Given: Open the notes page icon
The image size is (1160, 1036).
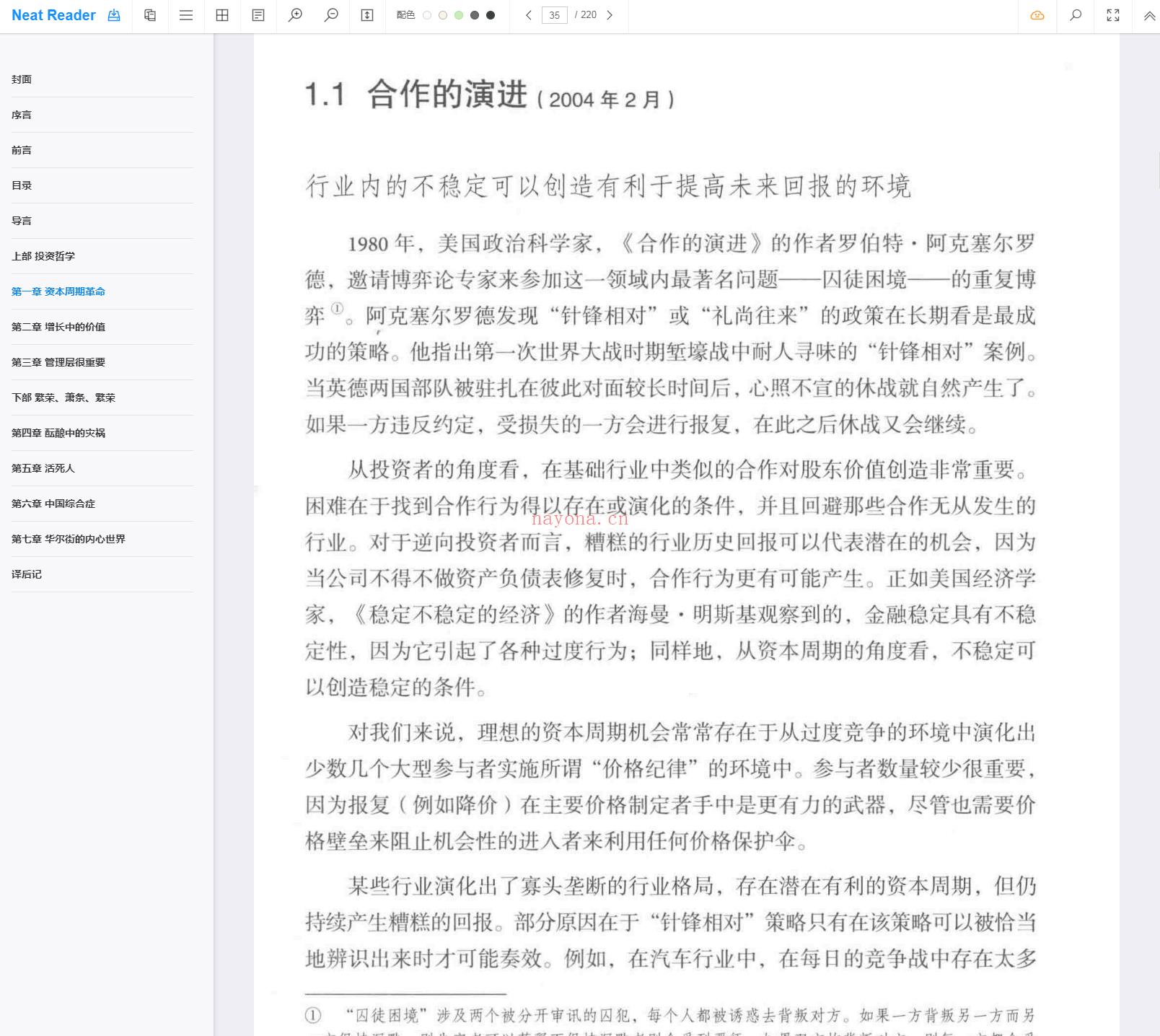Looking at the screenshot, I should pyautogui.click(x=258, y=15).
